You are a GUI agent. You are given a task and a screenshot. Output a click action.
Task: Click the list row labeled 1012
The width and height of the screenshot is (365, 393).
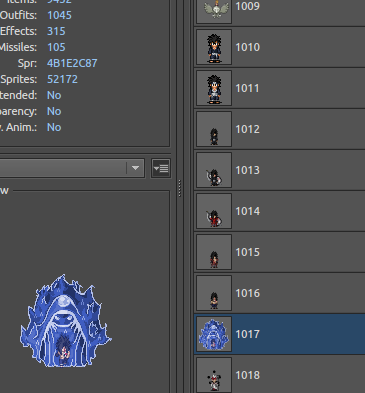point(280,129)
